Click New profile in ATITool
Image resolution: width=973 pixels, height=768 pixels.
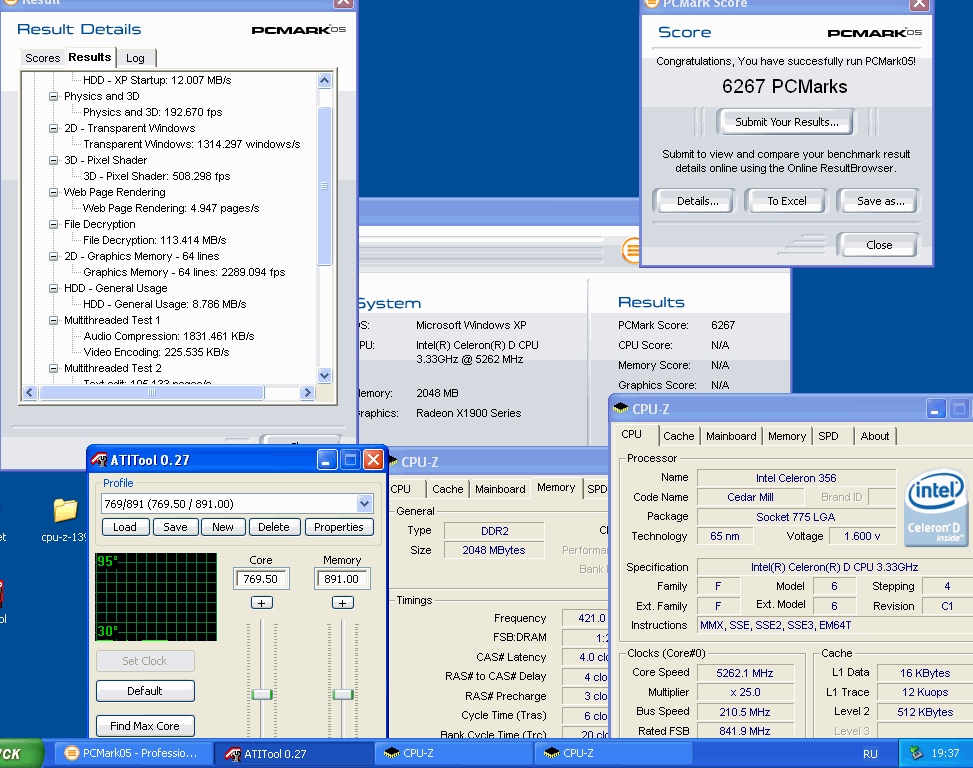(223, 527)
